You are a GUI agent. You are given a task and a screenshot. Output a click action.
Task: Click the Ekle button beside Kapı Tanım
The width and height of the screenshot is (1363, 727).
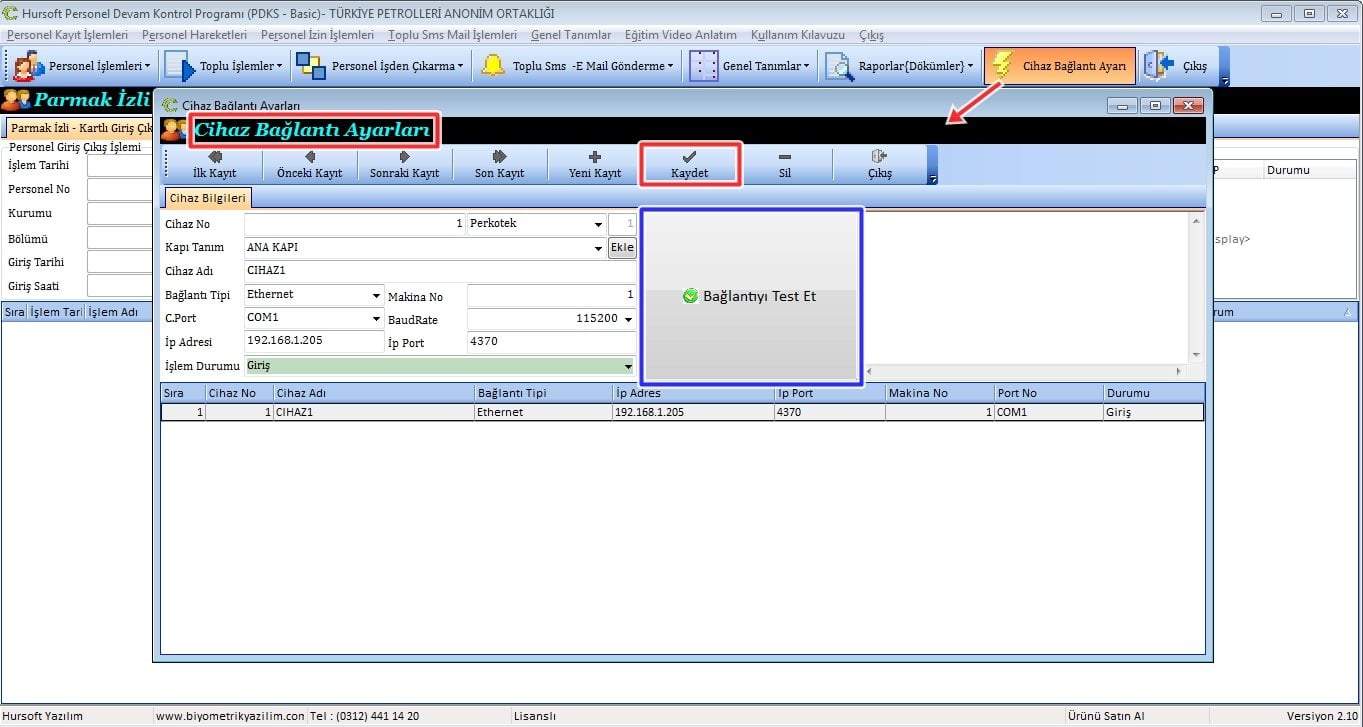tap(621, 248)
